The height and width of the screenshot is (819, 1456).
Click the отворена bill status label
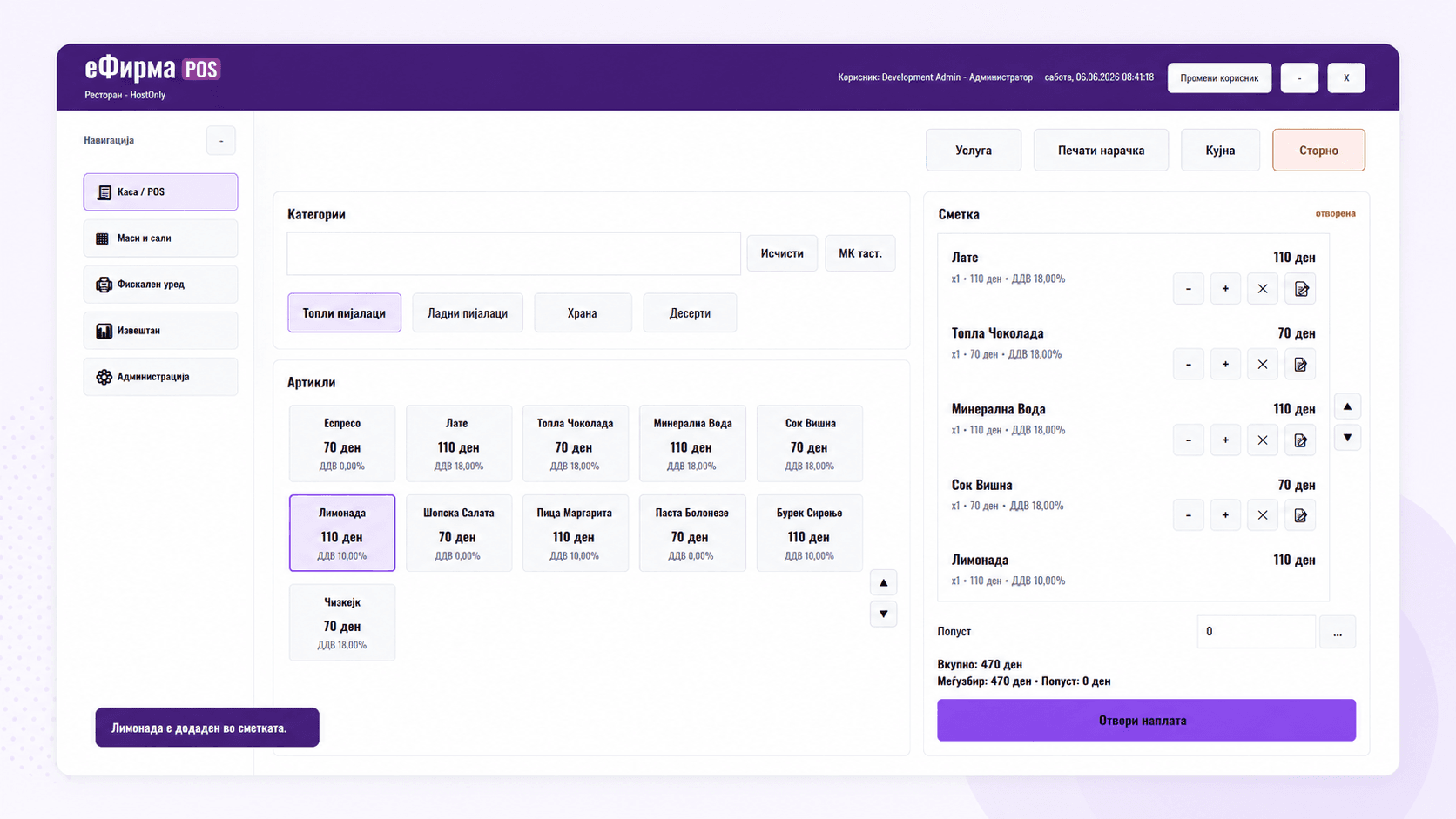1335,213
